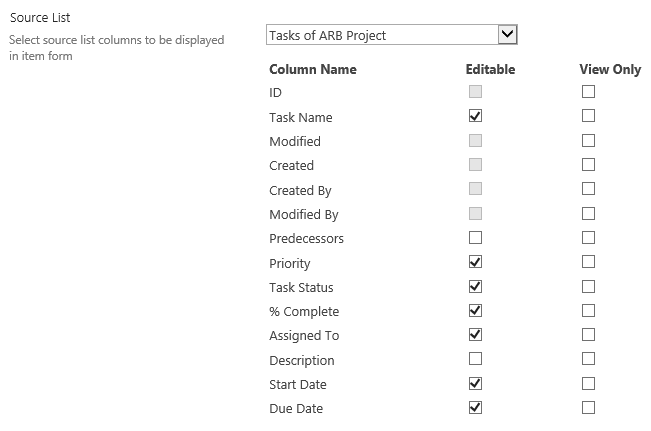Toggle Editable checkbox for Assigned To
The image size is (651, 431).
475,335
